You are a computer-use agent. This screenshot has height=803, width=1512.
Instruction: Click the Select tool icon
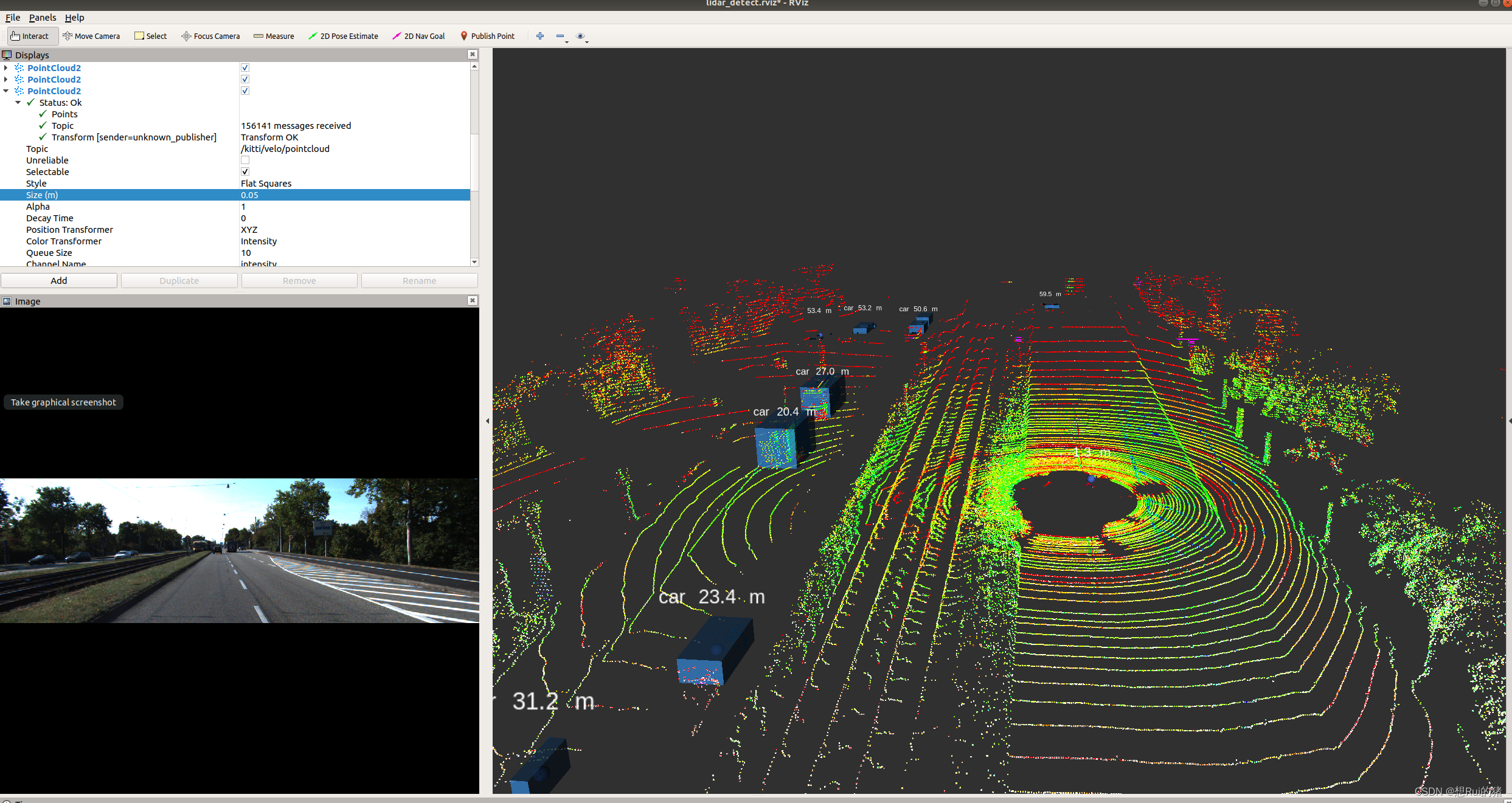139,35
